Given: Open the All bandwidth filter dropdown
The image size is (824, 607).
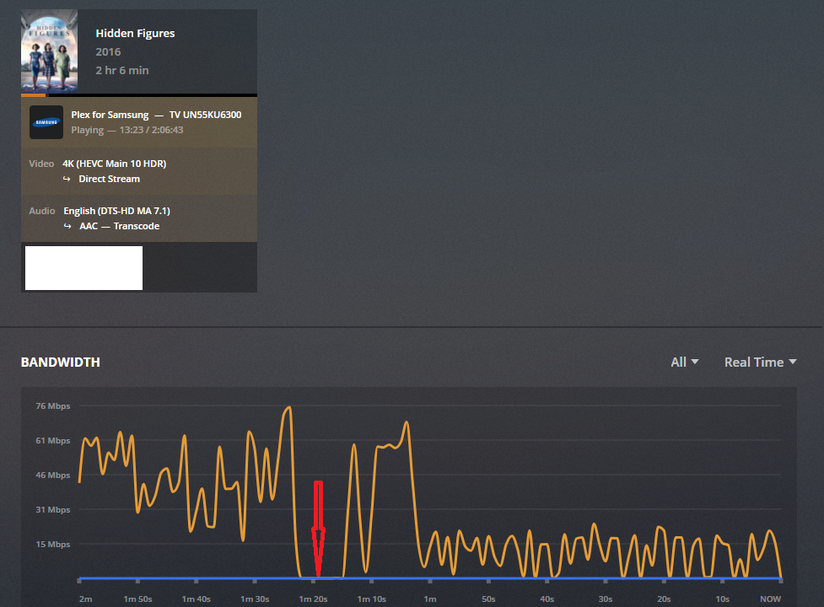Looking at the screenshot, I should tap(684, 362).
